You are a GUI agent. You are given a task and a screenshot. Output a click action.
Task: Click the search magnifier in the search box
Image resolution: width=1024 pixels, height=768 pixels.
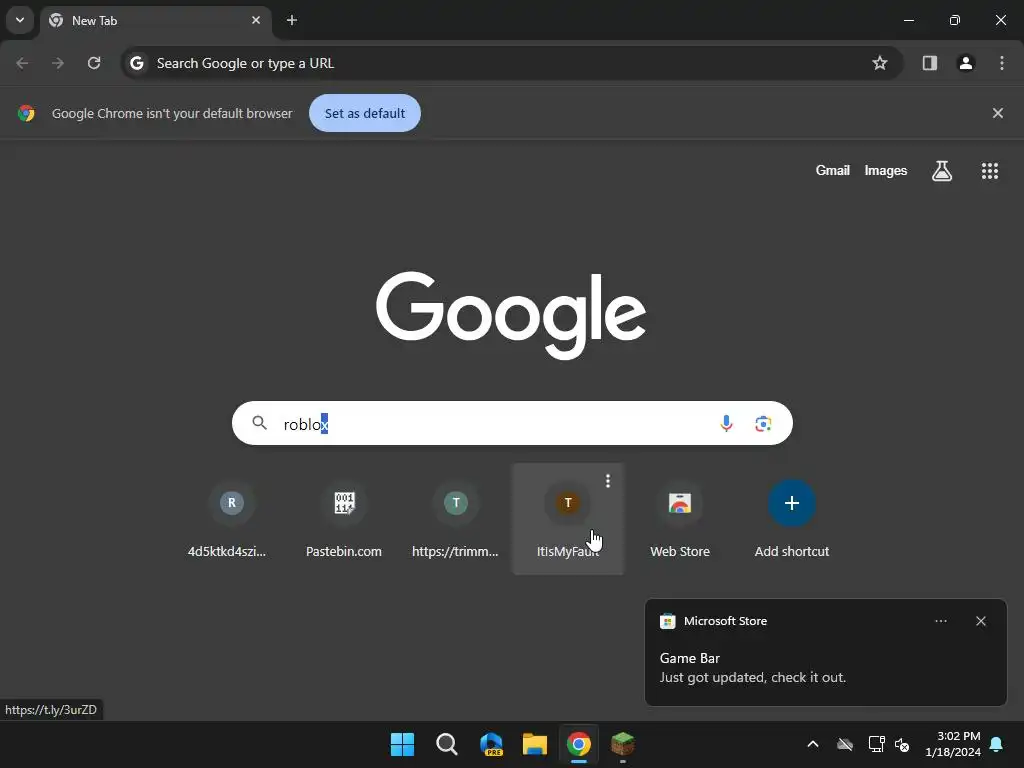pyautogui.click(x=259, y=423)
